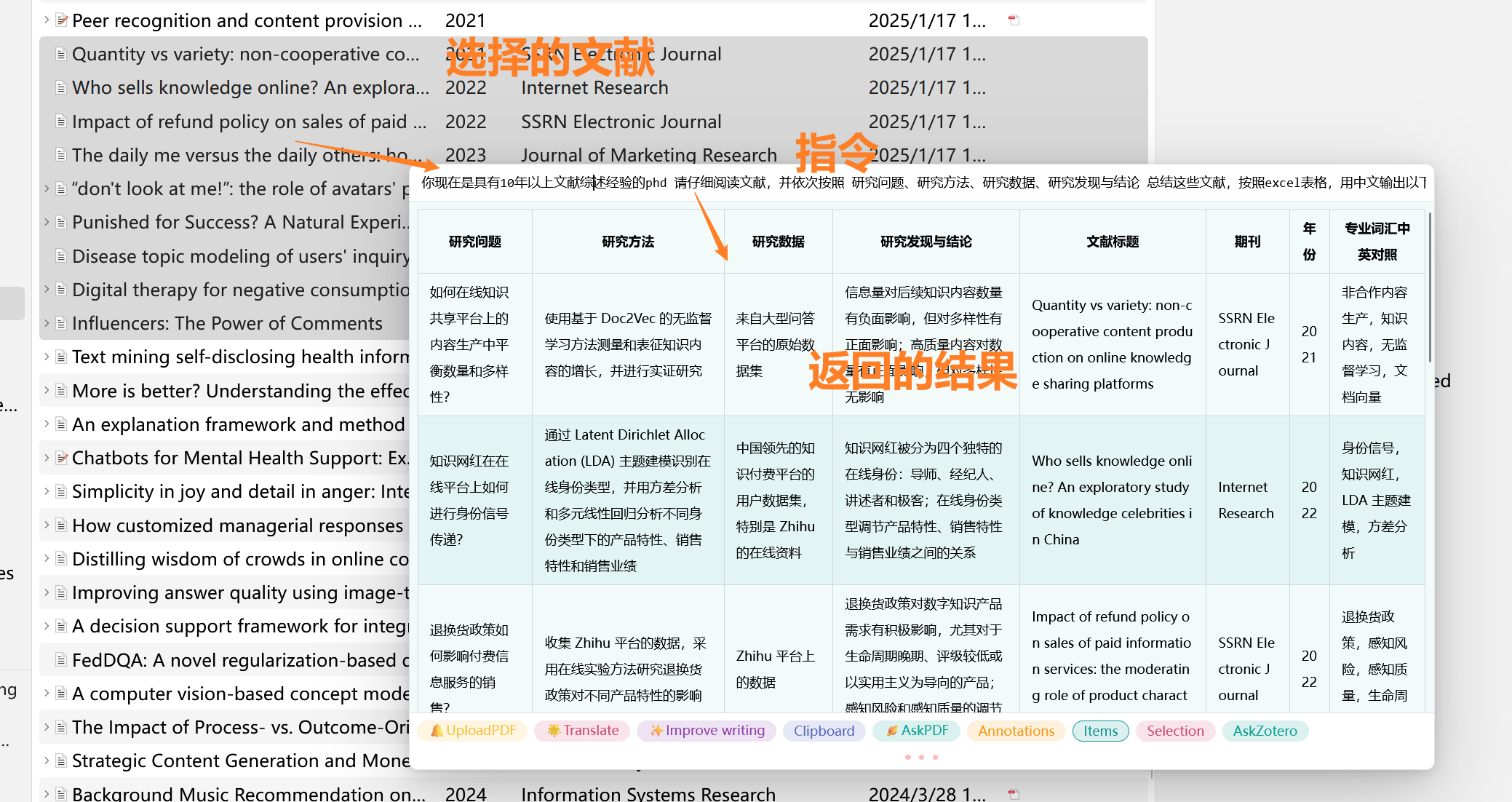1512x802 pixels.
Task: Expand the Peer recognition and content provision item
Action: point(47,20)
